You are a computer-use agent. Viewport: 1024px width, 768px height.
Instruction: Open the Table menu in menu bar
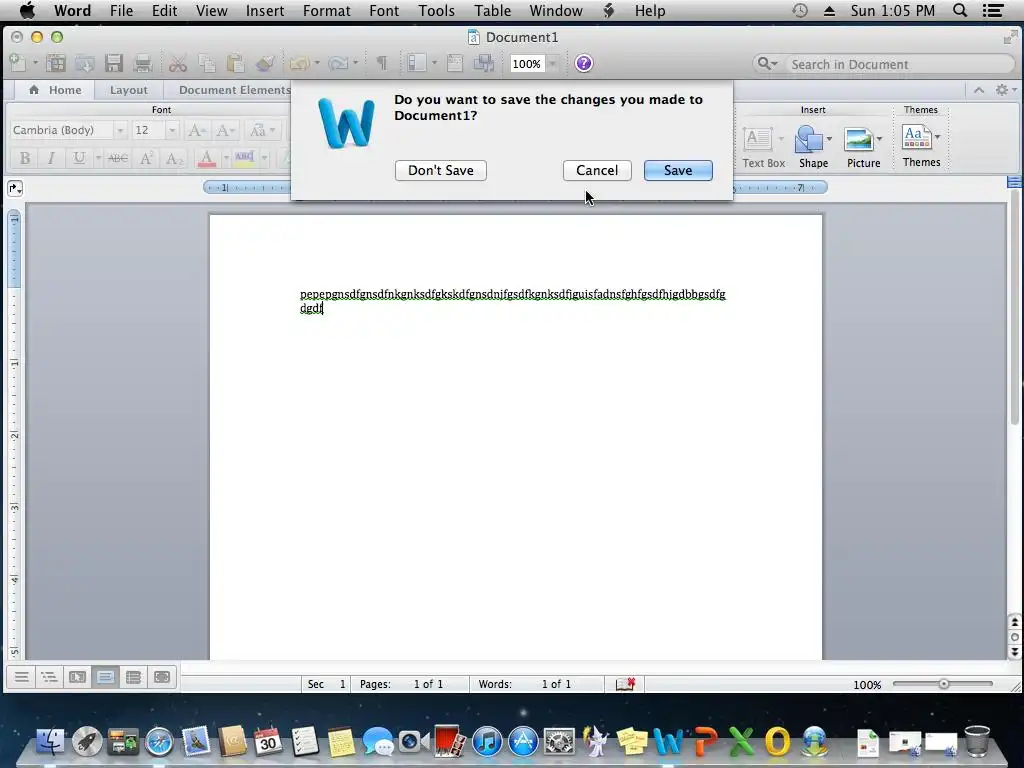pyautogui.click(x=492, y=10)
